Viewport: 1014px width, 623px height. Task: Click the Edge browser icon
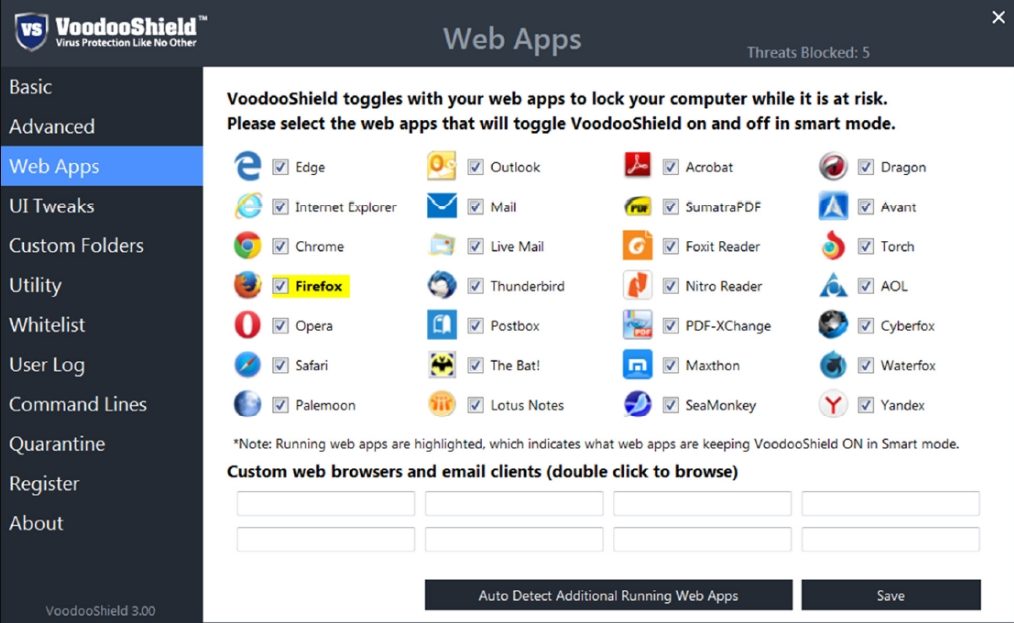click(248, 166)
